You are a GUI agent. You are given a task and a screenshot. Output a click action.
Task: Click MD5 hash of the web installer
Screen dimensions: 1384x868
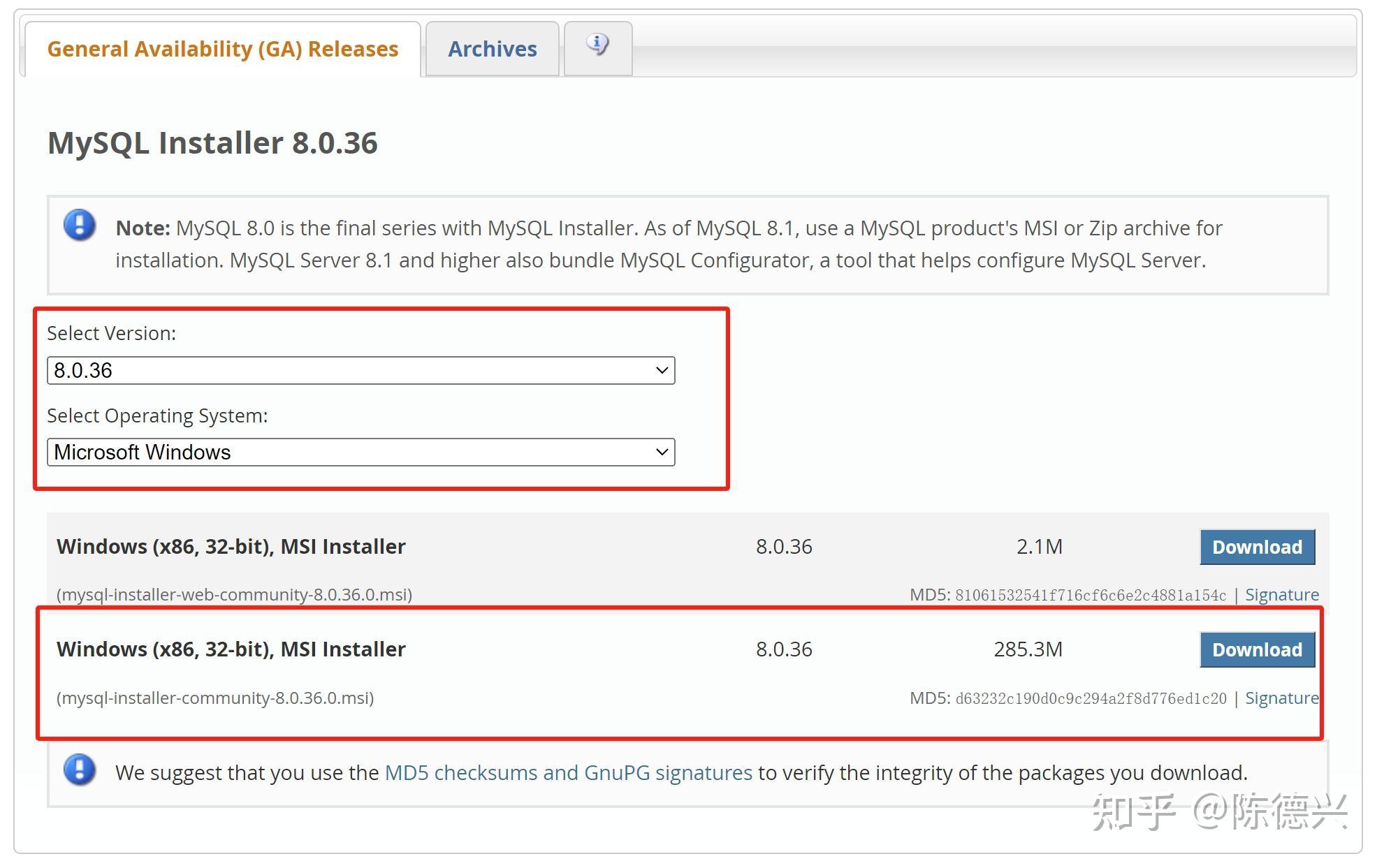pos(1090,596)
